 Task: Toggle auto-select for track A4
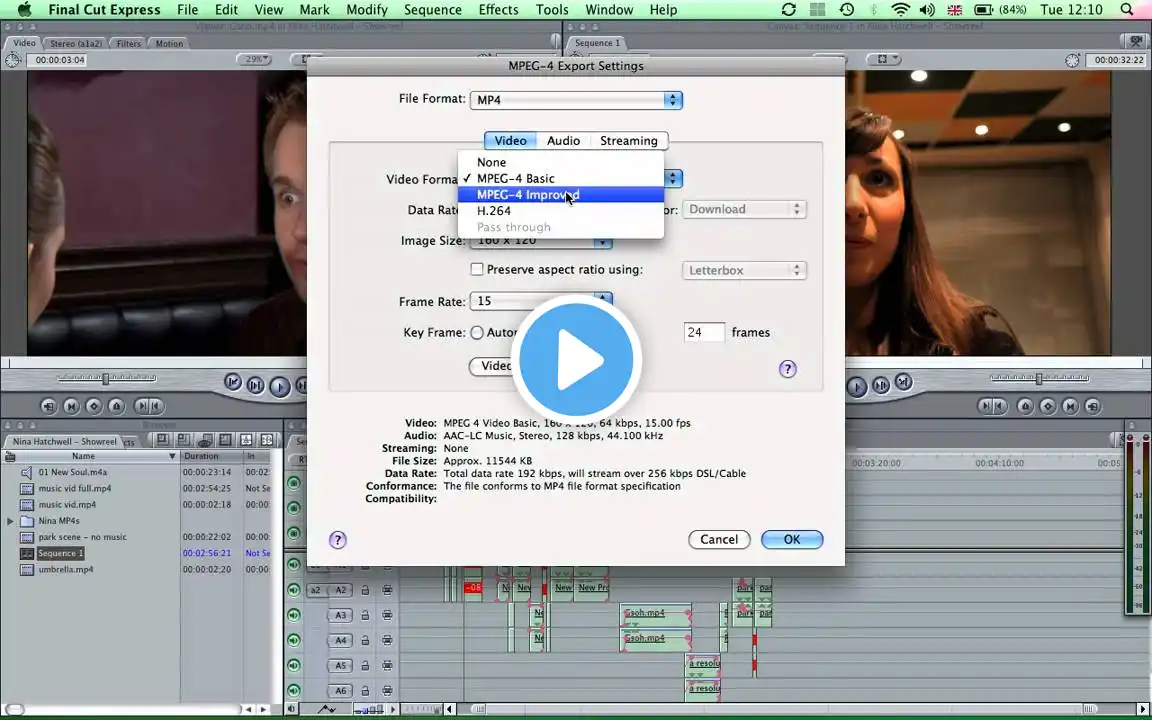[x=387, y=641]
